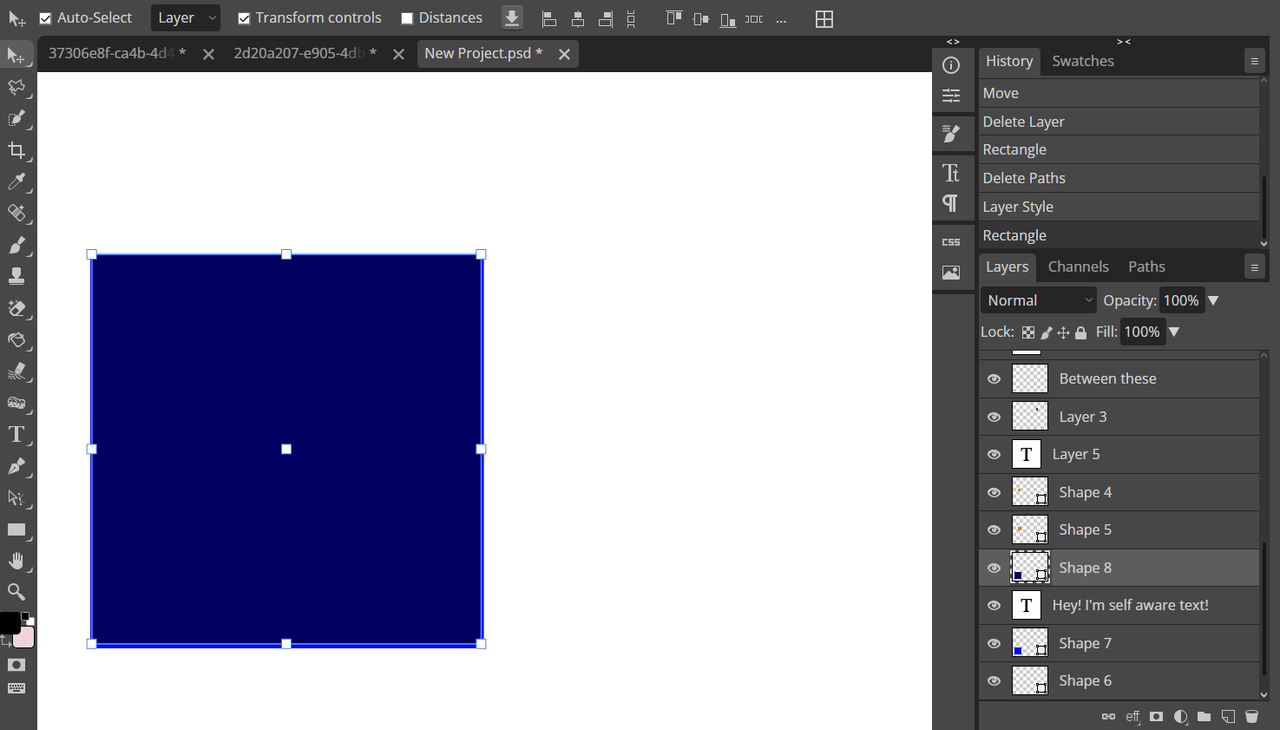
Task: Select the Lasso selection tool
Action: pyautogui.click(x=16, y=88)
